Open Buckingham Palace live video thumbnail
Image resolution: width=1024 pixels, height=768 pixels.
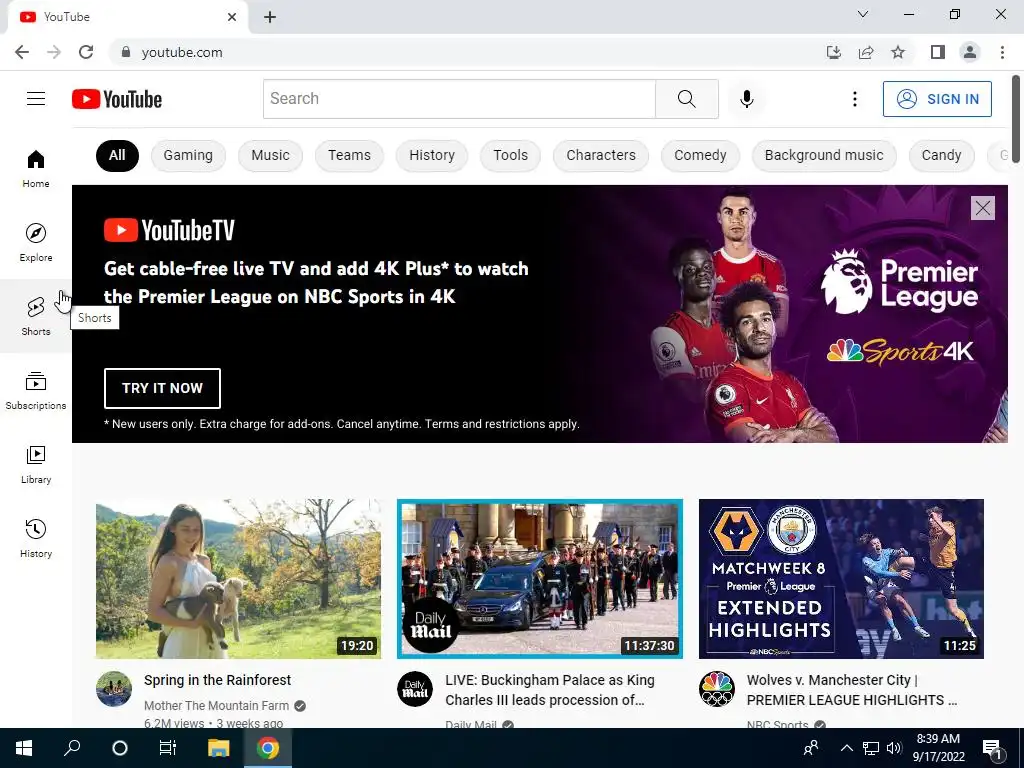tap(540, 579)
